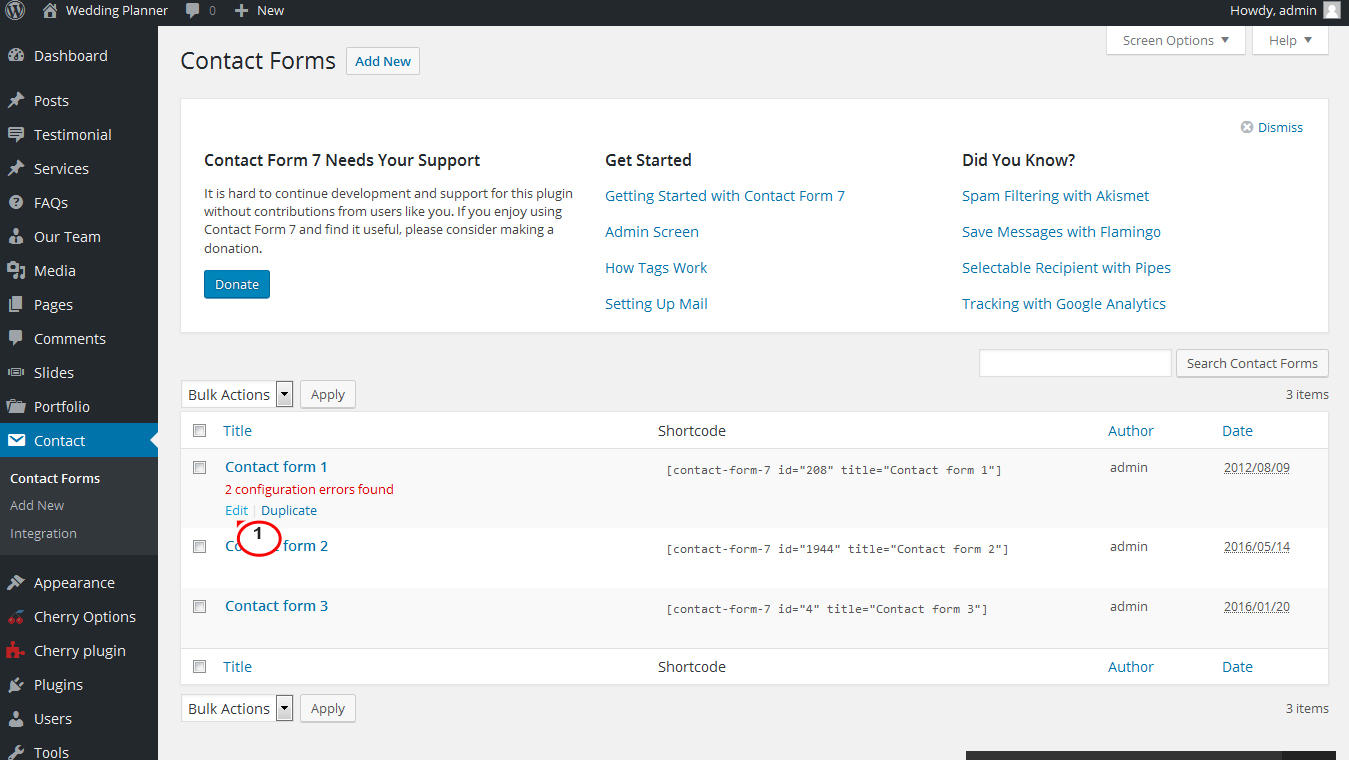Open the Integration submenu item
The height and width of the screenshot is (760, 1349).
pos(43,534)
